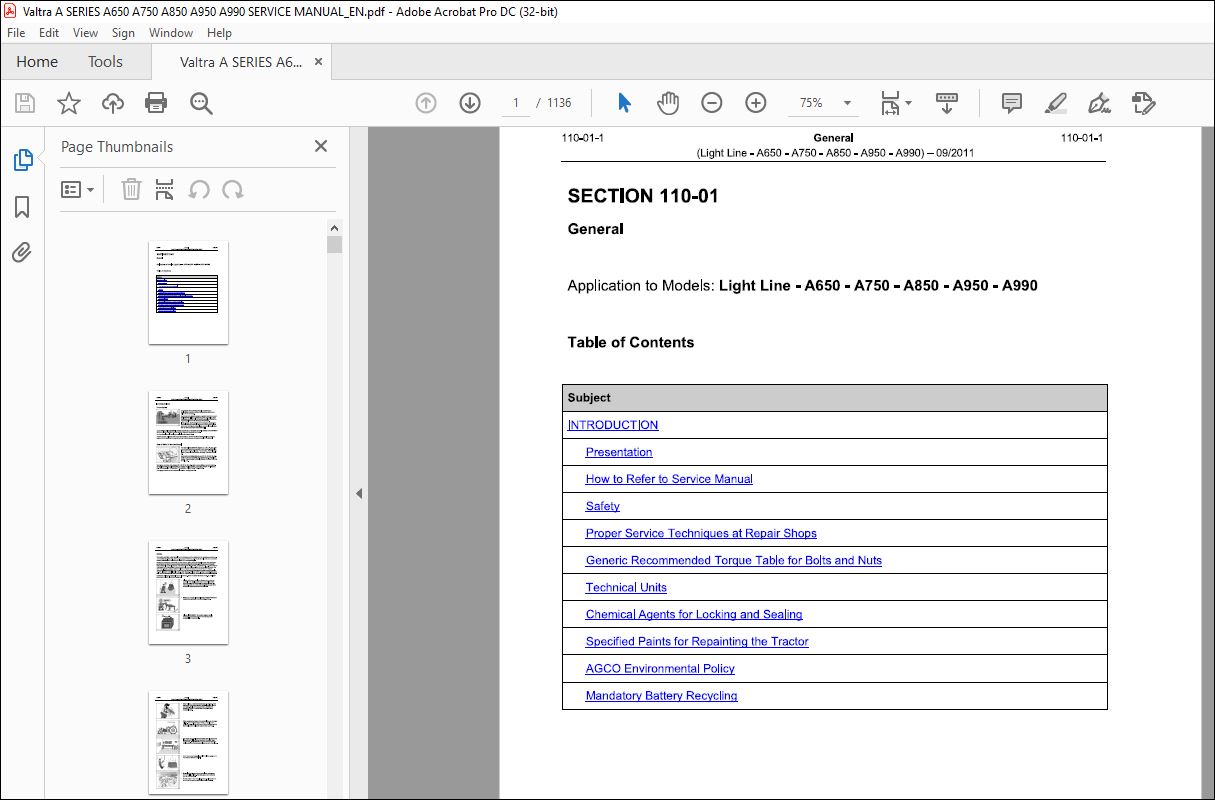Open the INTRODUCTION link

coord(613,425)
